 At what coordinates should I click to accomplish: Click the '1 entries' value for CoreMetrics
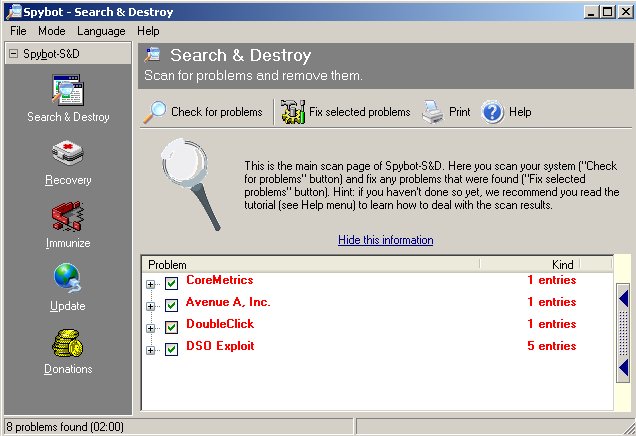pyautogui.click(x=552, y=280)
